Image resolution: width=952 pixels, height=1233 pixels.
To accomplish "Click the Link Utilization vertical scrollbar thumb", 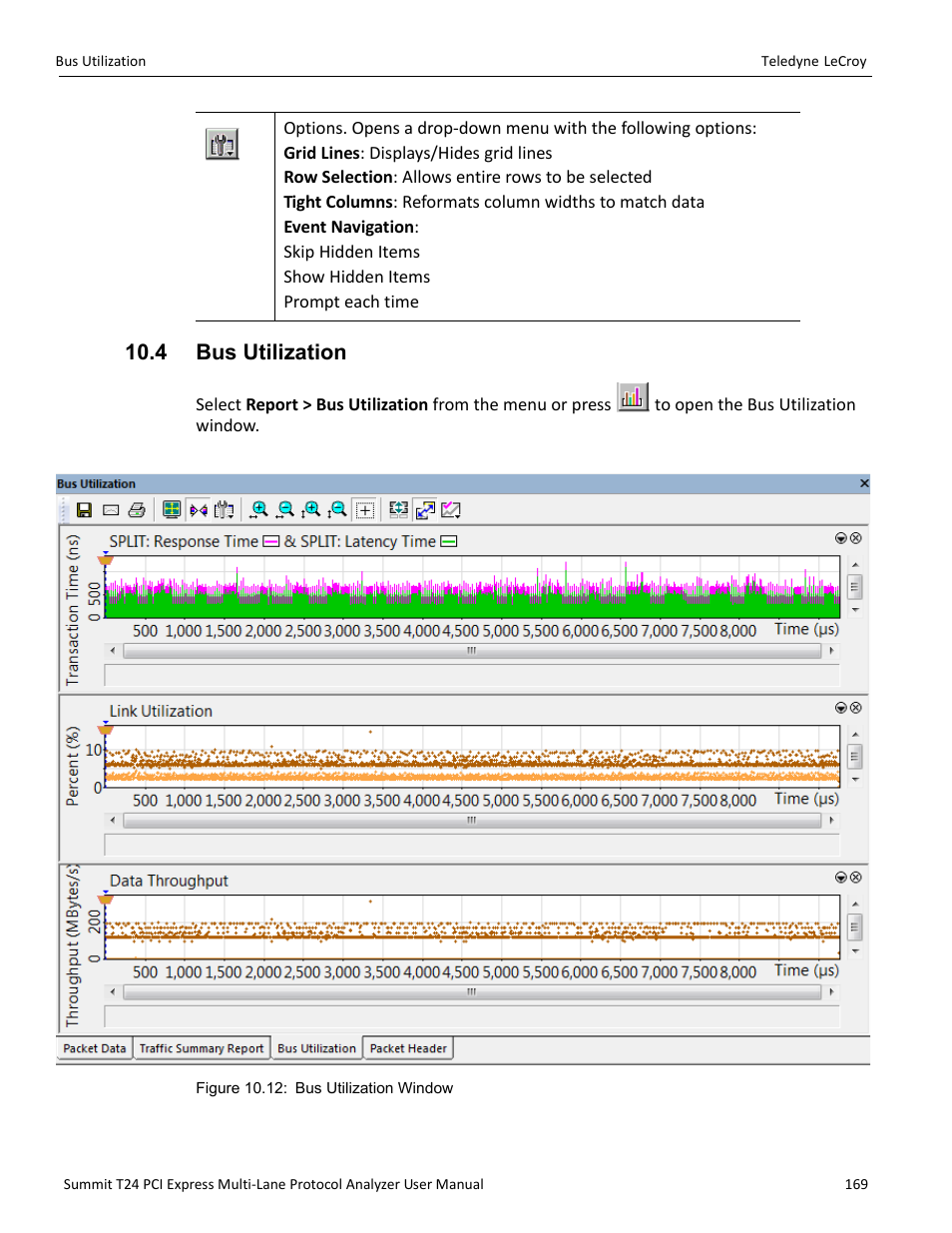I will click(x=855, y=757).
